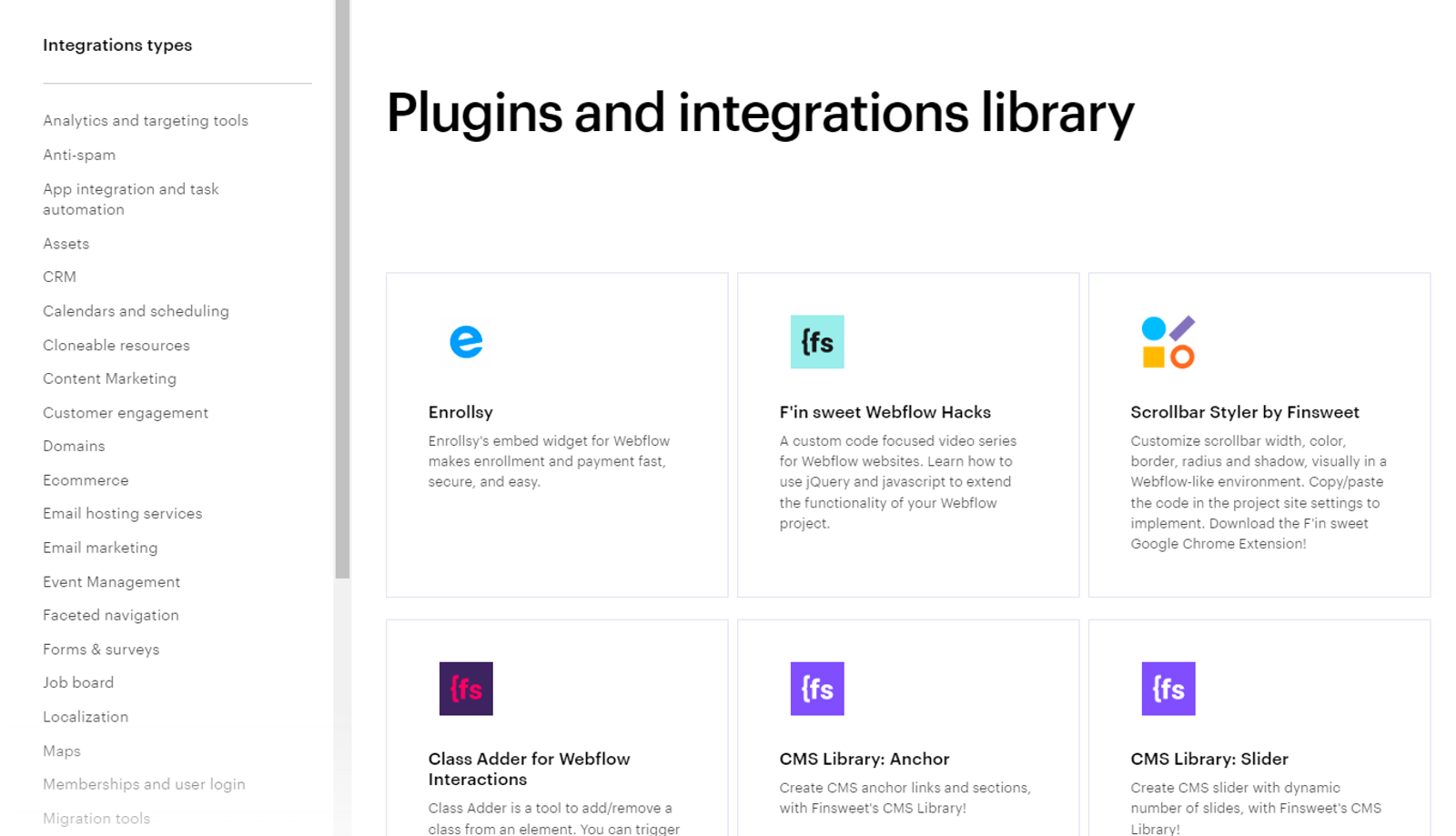
Task: Select the Anti-spam category
Action: tap(79, 155)
